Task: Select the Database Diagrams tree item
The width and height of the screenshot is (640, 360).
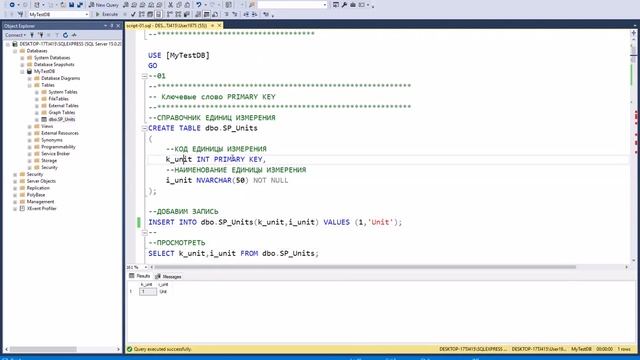Action: [x=60, y=78]
